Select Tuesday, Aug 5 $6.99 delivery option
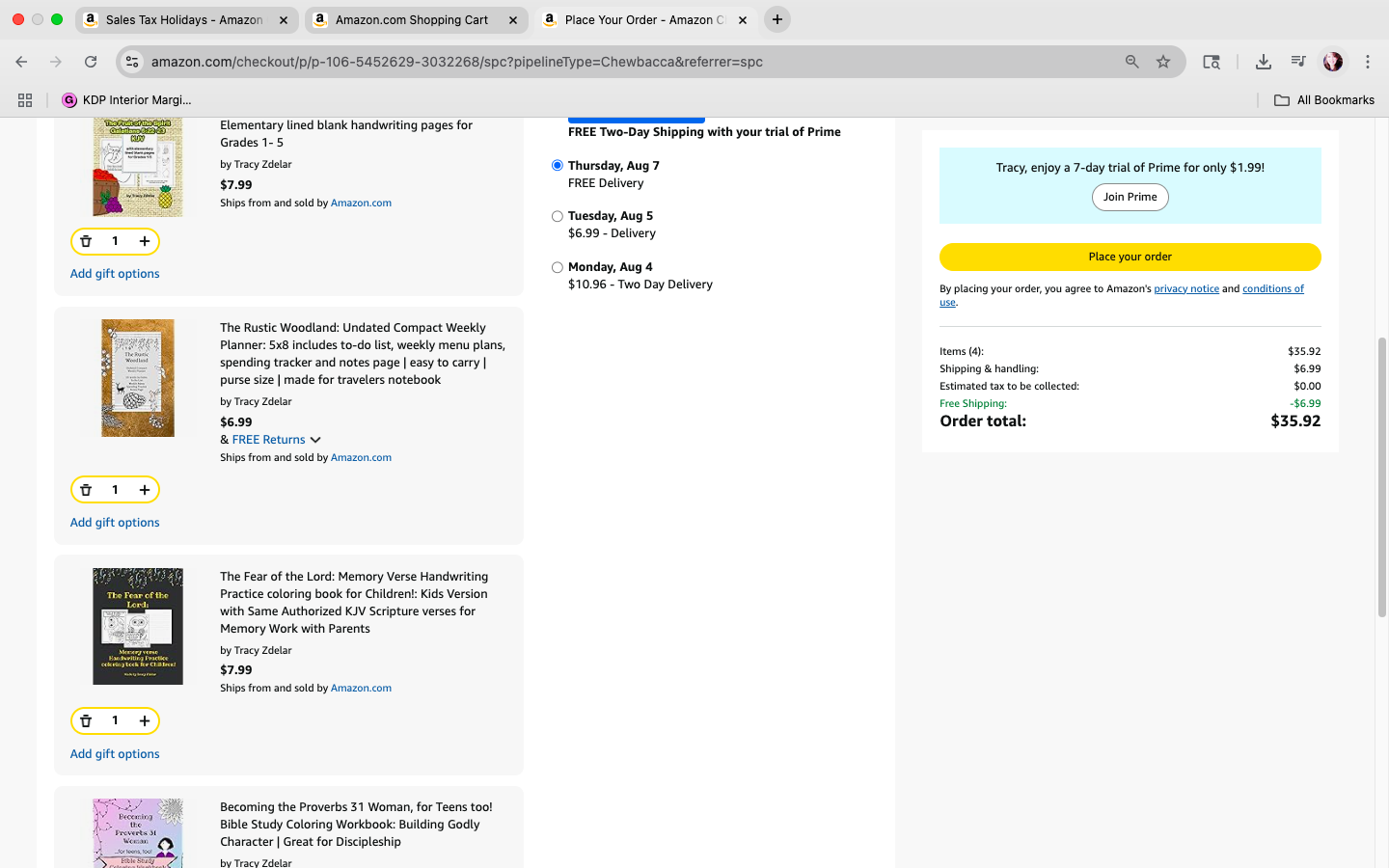Screen dimensions: 1389x868 [558, 216]
